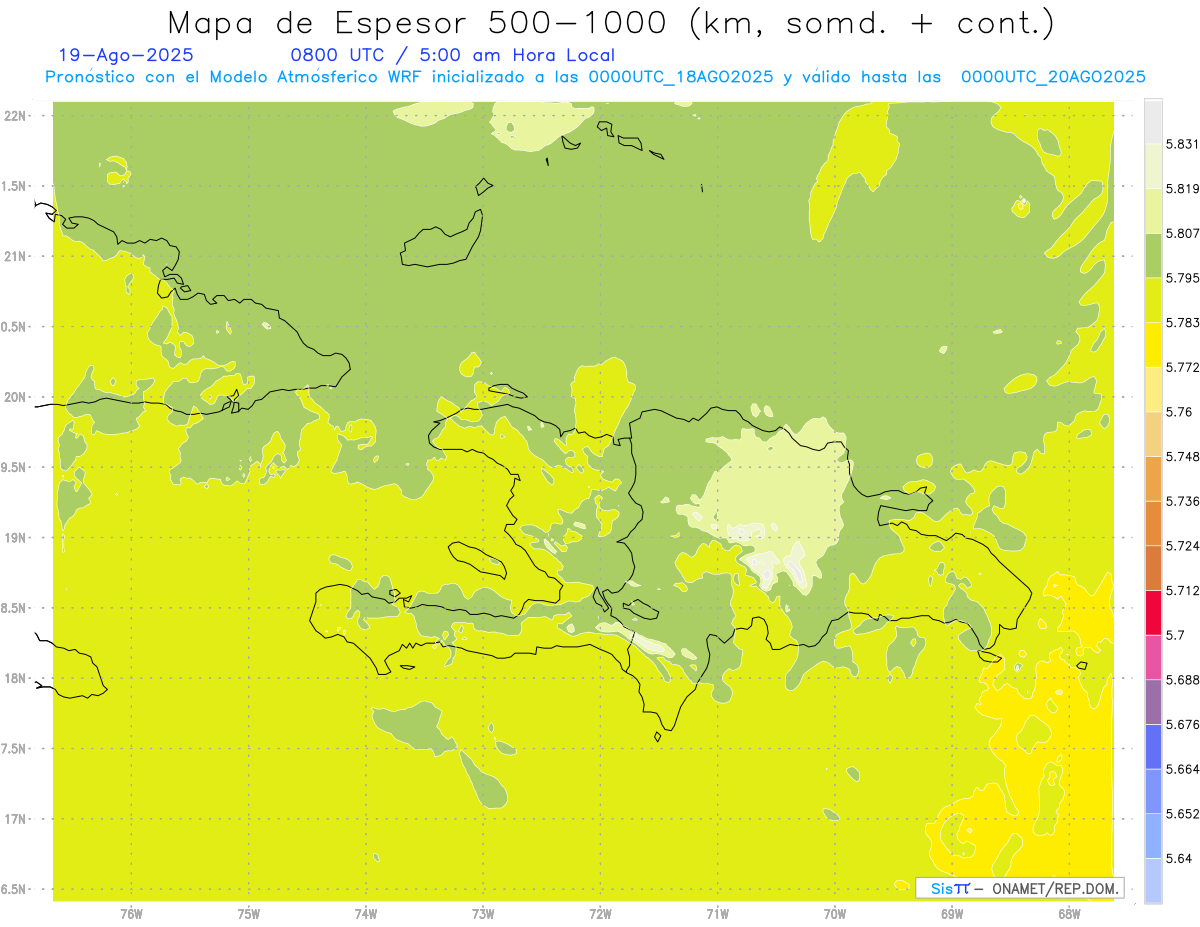The image size is (1200, 927).
Task: Click the 74W longitude axis label
Action: pyautogui.click(x=365, y=914)
